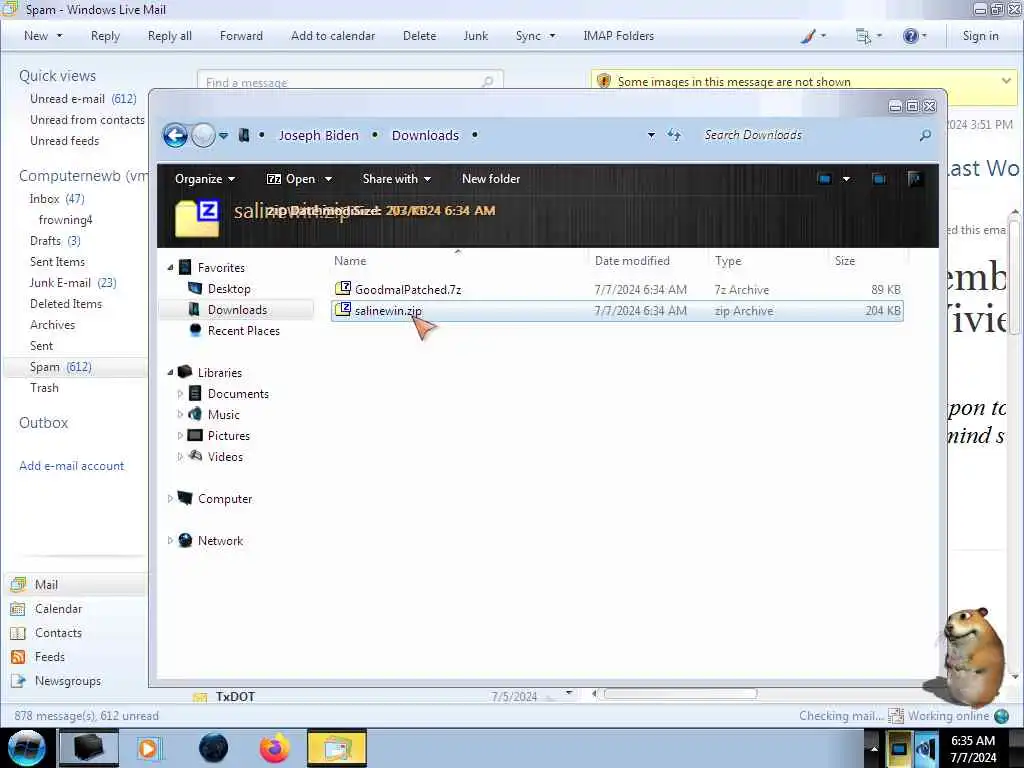Screen dimensions: 1024x768
Task: Click the Refresh icon in address bar
Action: (x=674, y=135)
